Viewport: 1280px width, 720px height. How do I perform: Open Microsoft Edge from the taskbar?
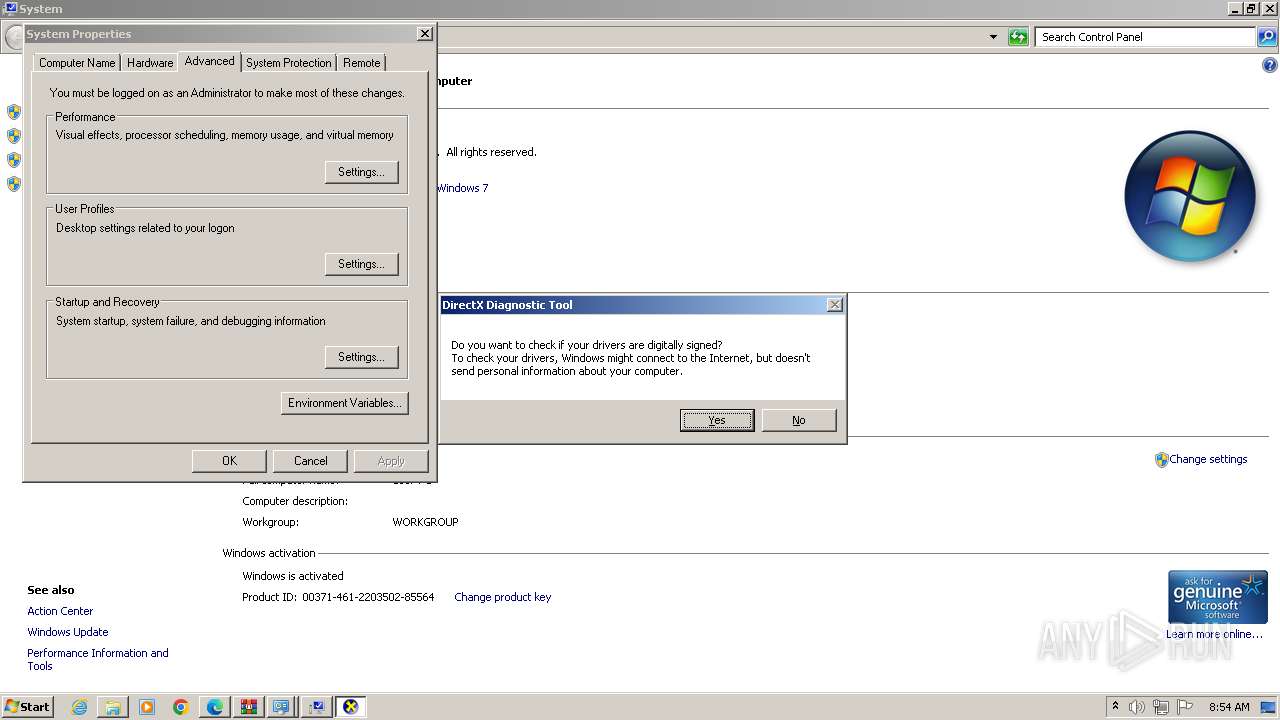pyautogui.click(x=215, y=707)
